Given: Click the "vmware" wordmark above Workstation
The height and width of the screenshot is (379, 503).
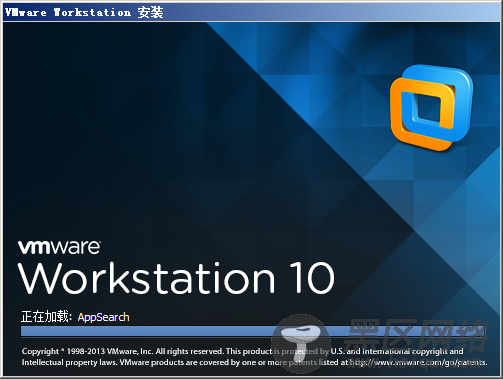Looking at the screenshot, I should (x=59, y=247).
